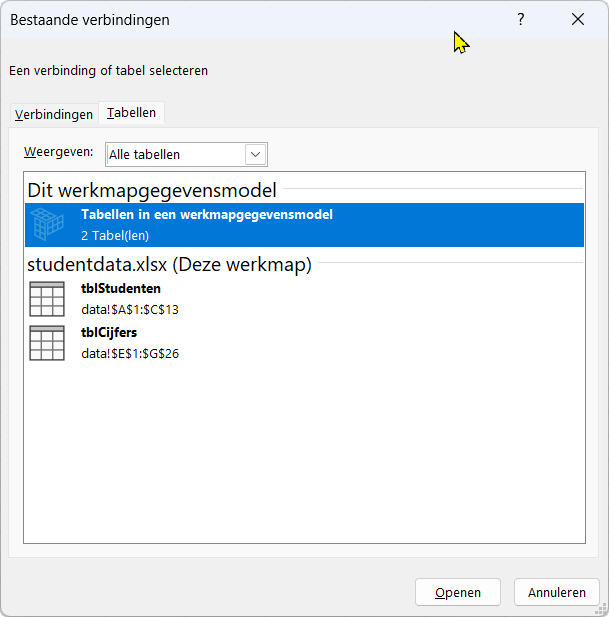The height and width of the screenshot is (617, 609).
Task: Click the data!$A$1:$C$13 range text
Action: click(130, 309)
